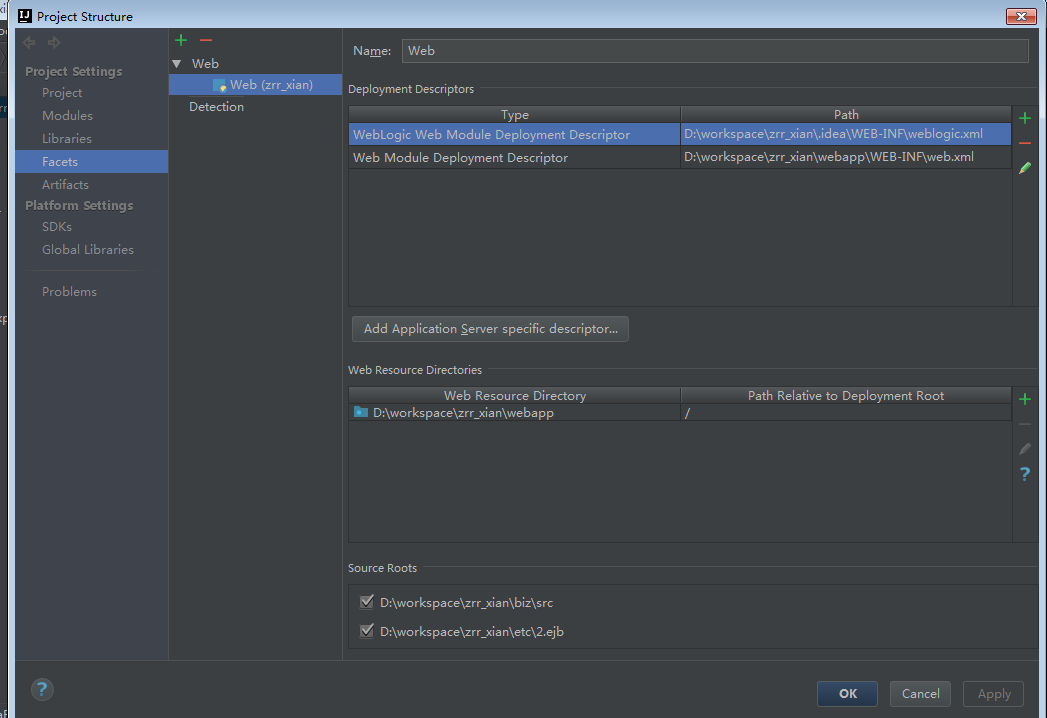Click the Apply button
Image resolution: width=1047 pixels, height=718 pixels.
point(994,693)
